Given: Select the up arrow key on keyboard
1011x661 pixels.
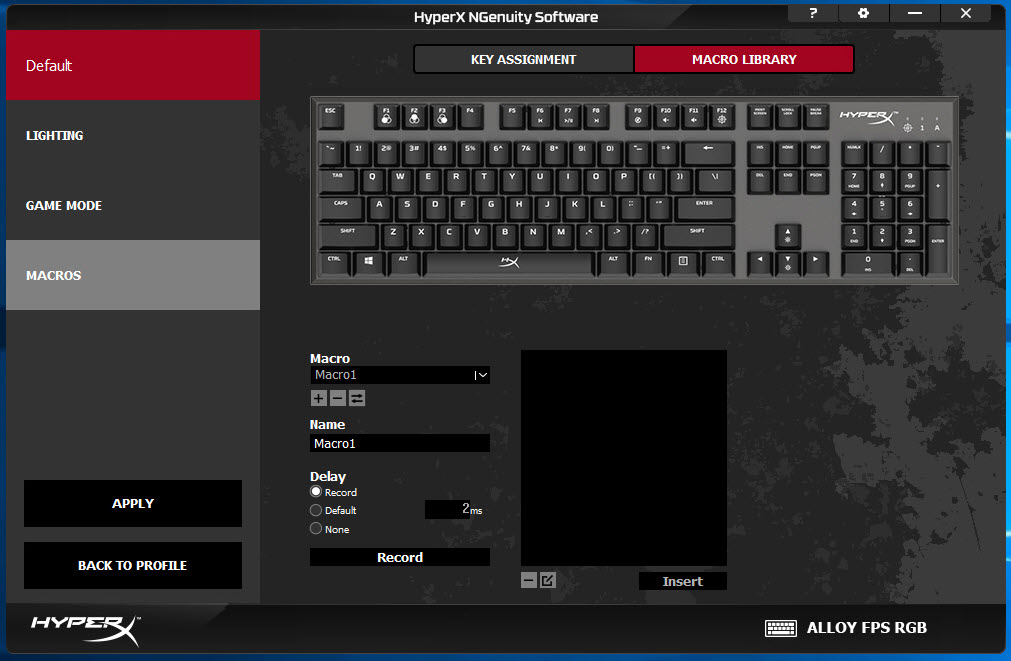Looking at the screenshot, I should 787,235.
